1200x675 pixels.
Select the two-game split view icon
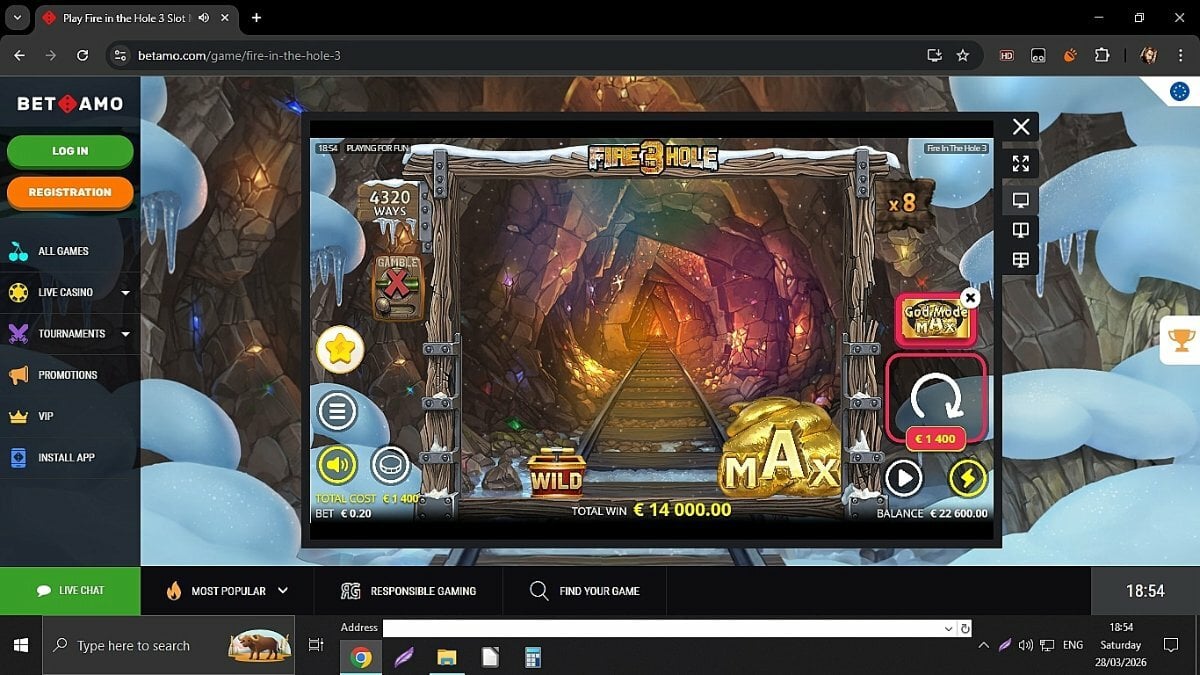(x=1020, y=230)
